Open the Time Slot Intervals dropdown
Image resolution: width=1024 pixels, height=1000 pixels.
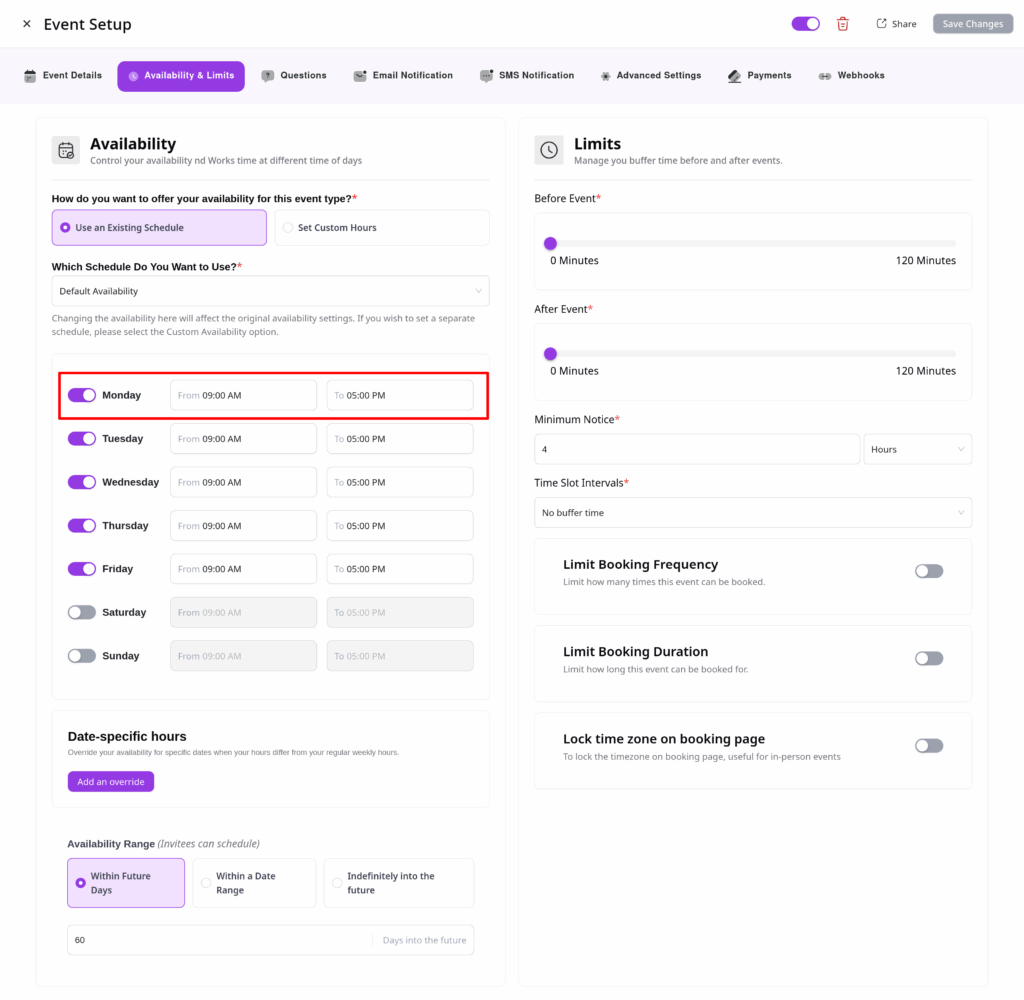(x=752, y=513)
